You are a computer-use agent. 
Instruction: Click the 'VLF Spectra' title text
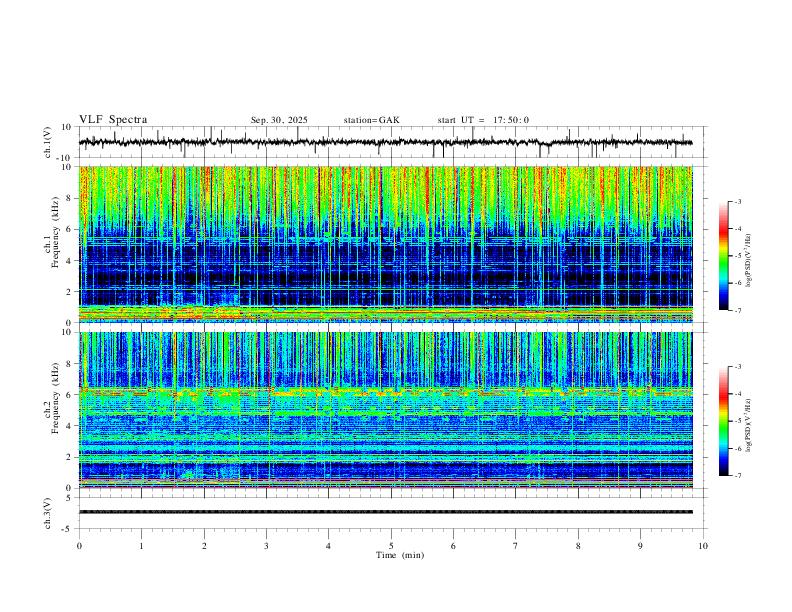(x=113, y=120)
